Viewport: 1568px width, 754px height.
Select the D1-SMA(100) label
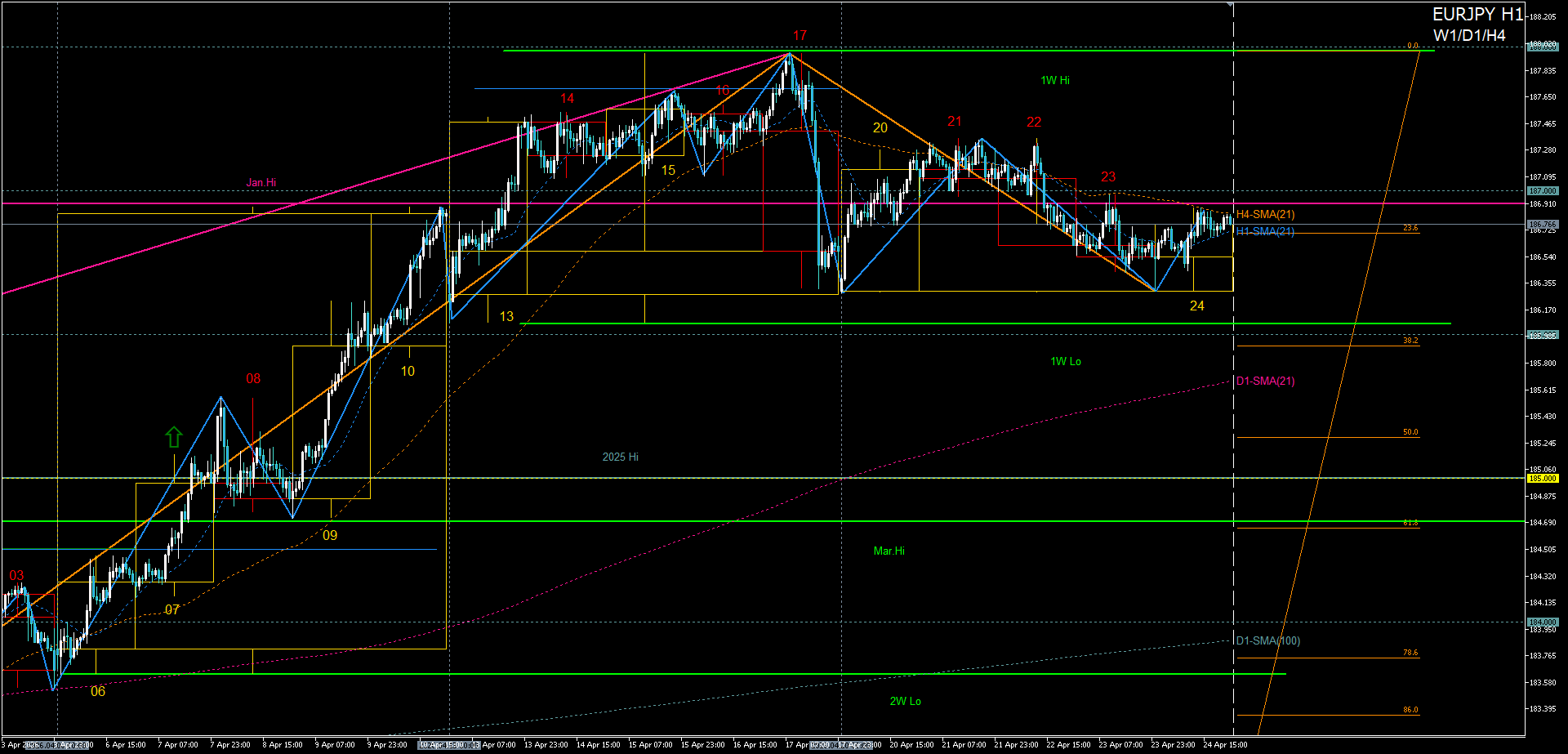[1267, 641]
